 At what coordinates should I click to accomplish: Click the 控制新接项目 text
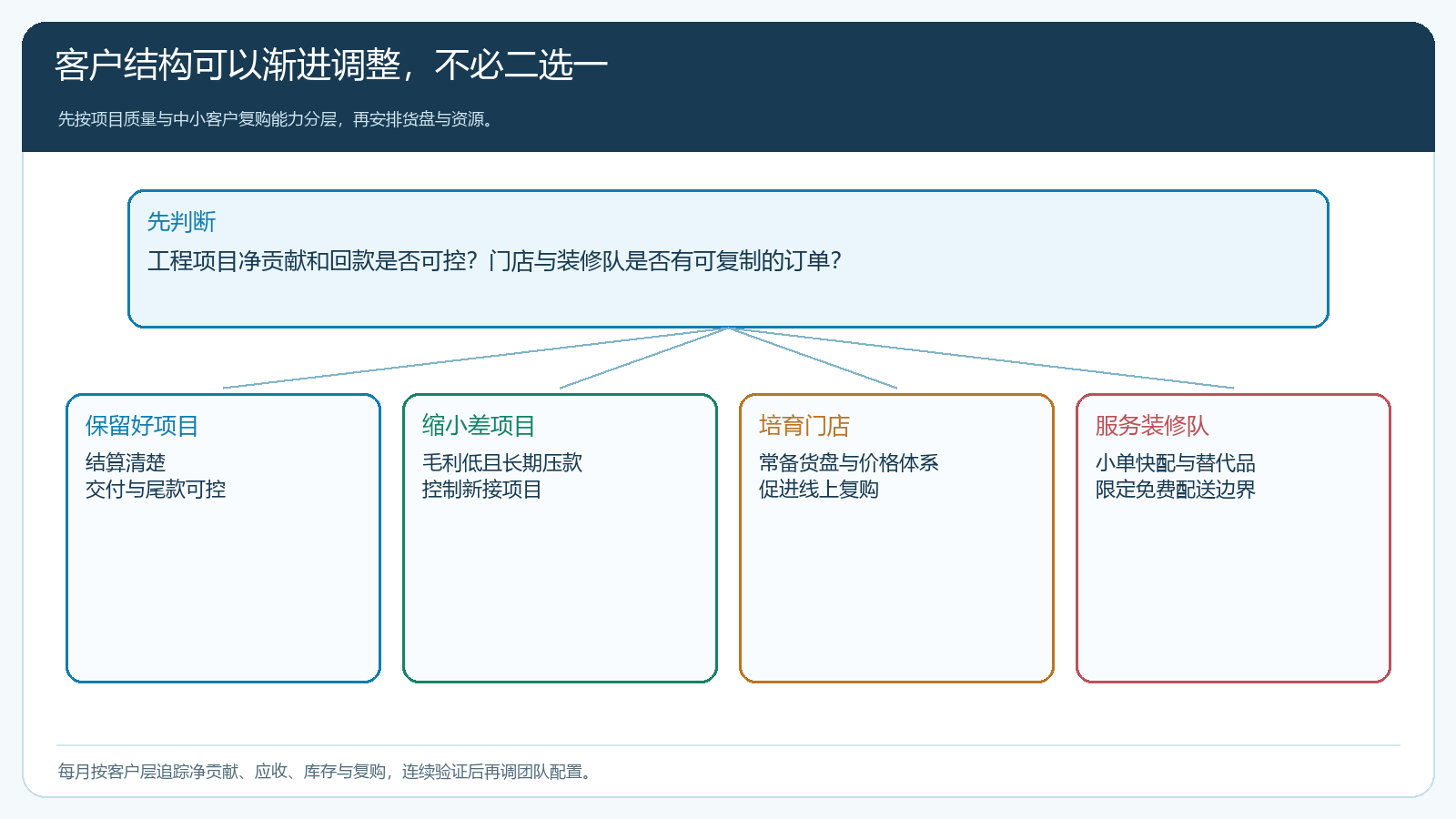(x=482, y=489)
